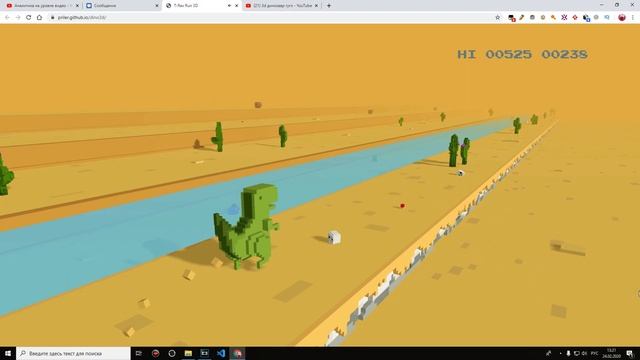Click the current score 00238

564,54
